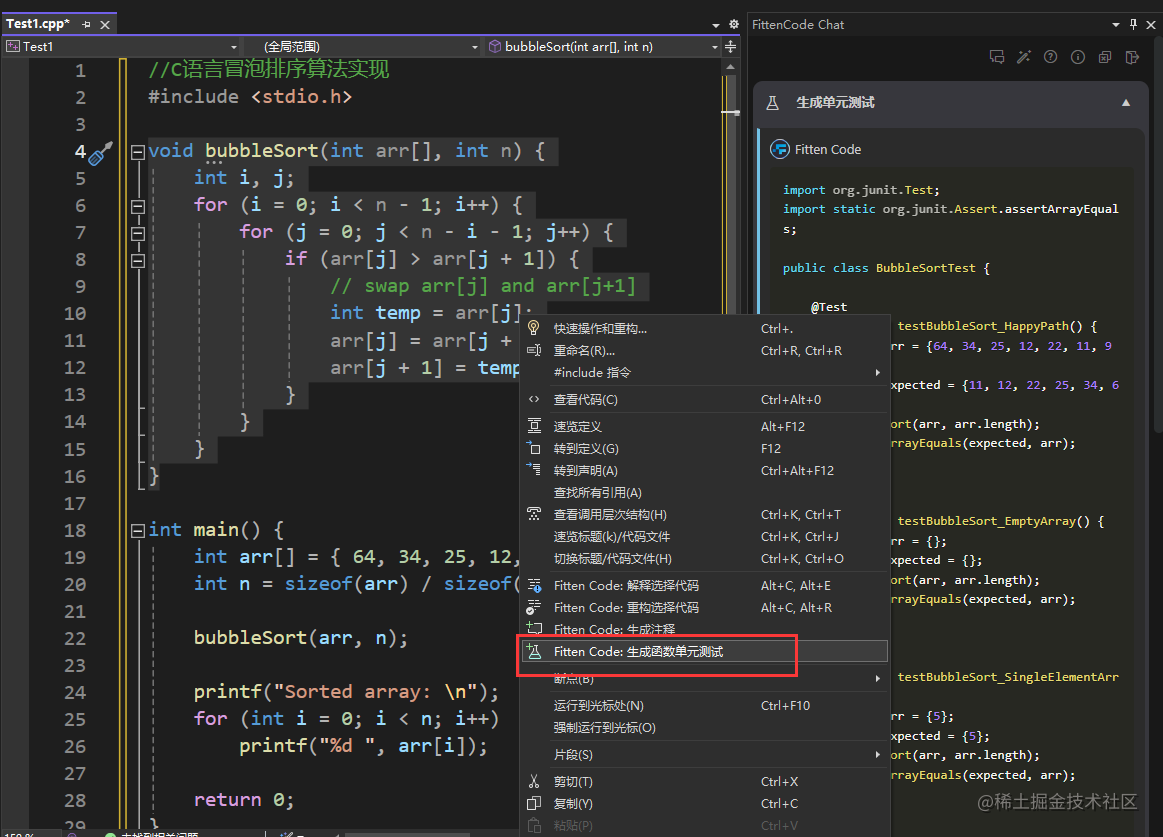Click the lightbulb icon beside 快速操作和重构
This screenshot has height=837, width=1163.
[x=534, y=328]
